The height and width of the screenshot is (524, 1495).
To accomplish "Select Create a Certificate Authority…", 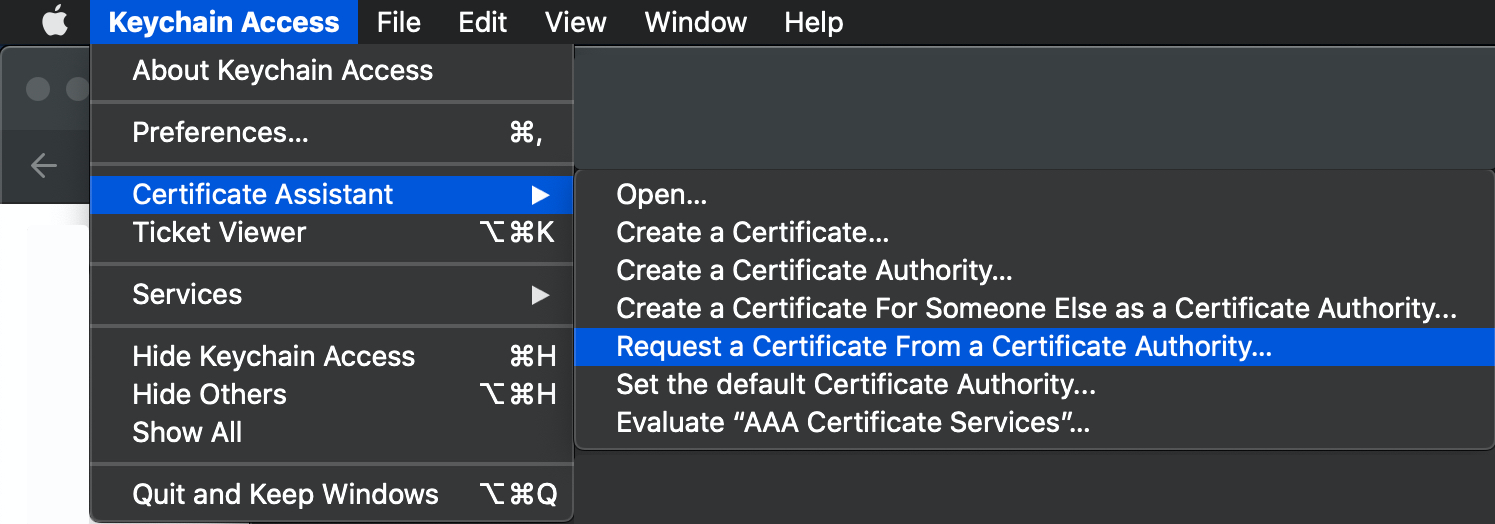I will pyautogui.click(x=1035, y=270).
